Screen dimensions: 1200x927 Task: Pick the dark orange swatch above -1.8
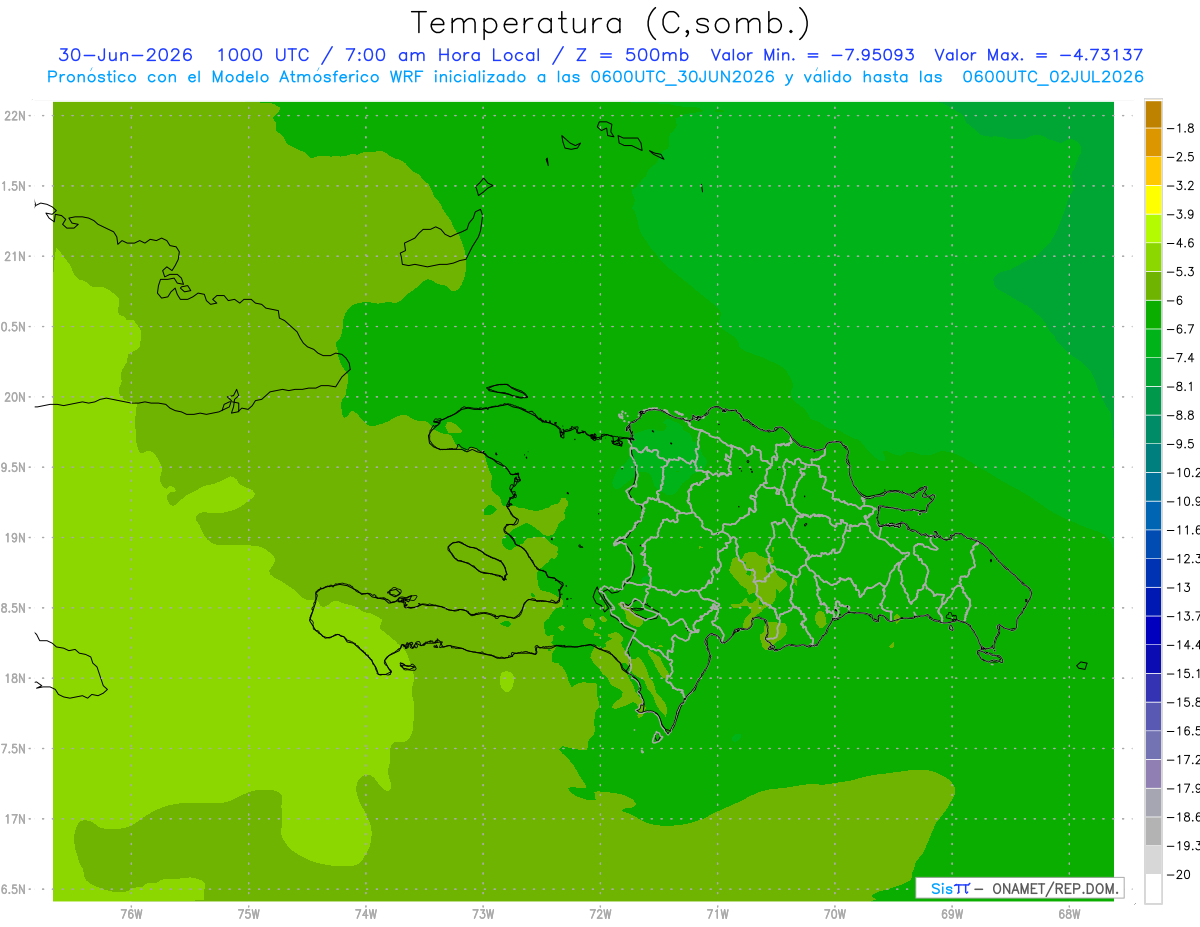[x=1153, y=114]
